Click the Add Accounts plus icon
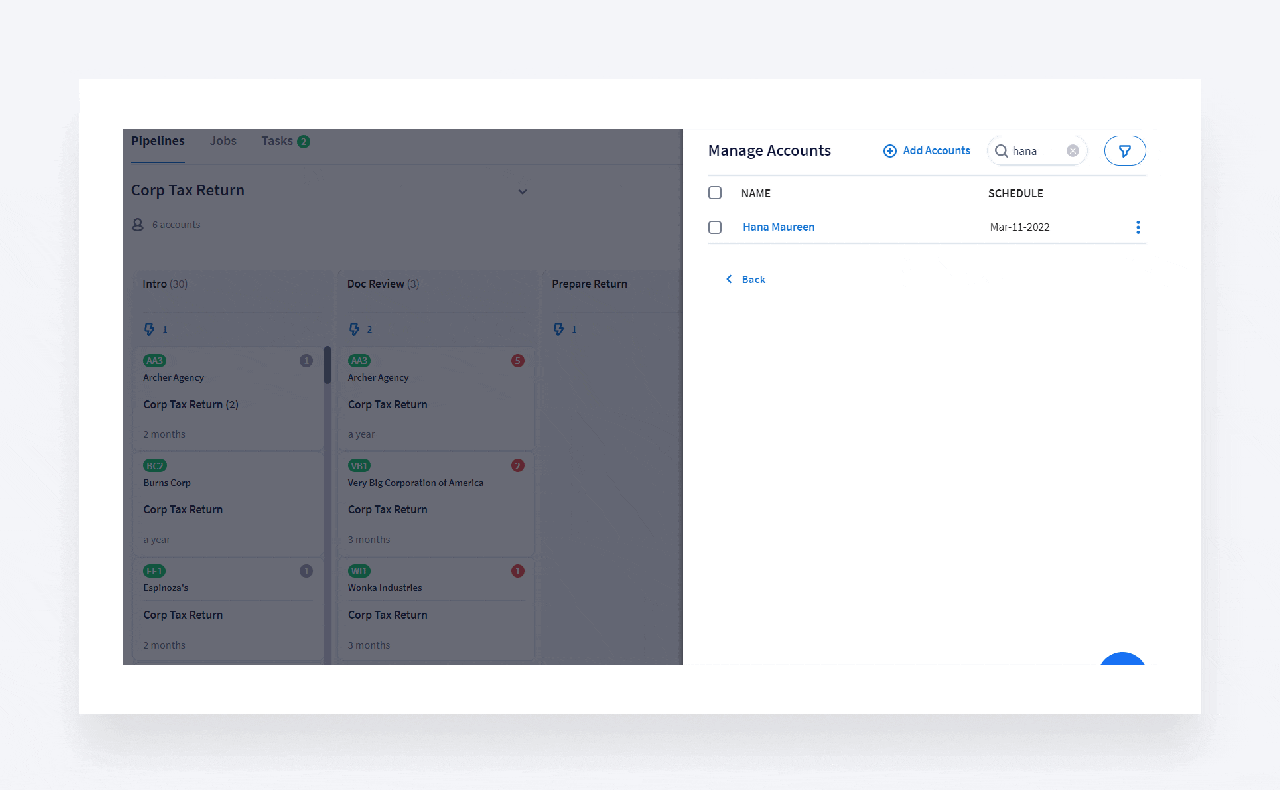The image size is (1280, 790). 890,151
